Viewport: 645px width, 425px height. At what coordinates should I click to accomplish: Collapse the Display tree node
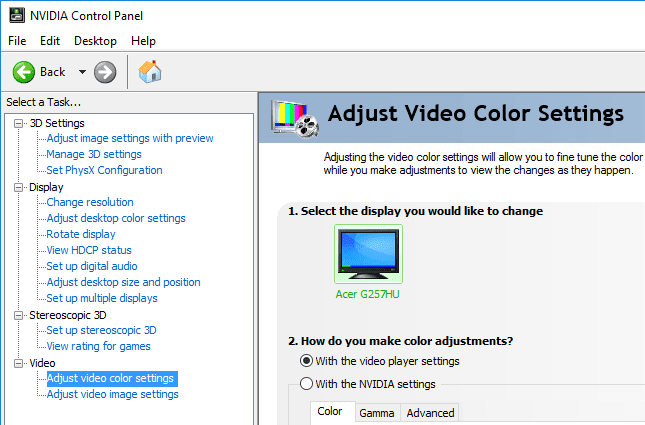[19, 188]
